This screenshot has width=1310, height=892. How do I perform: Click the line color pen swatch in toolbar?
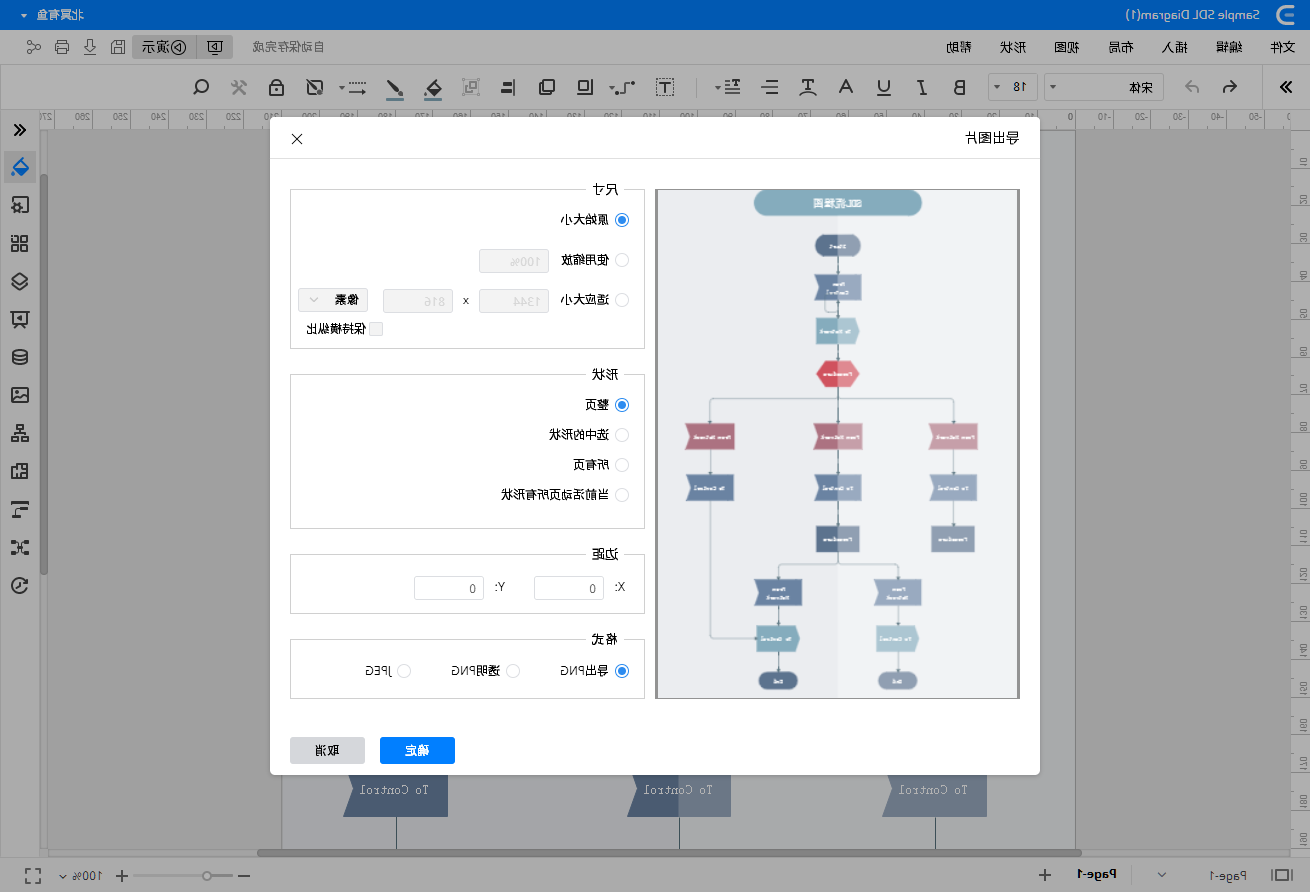395,88
